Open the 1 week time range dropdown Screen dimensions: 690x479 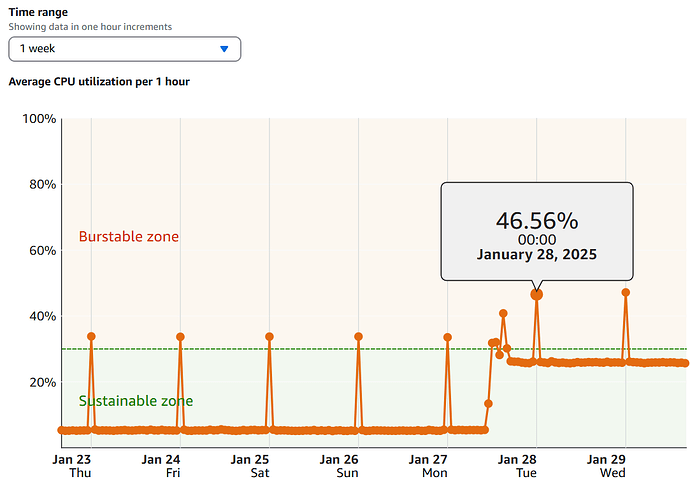pyautogui.click(x=125, y=49)
